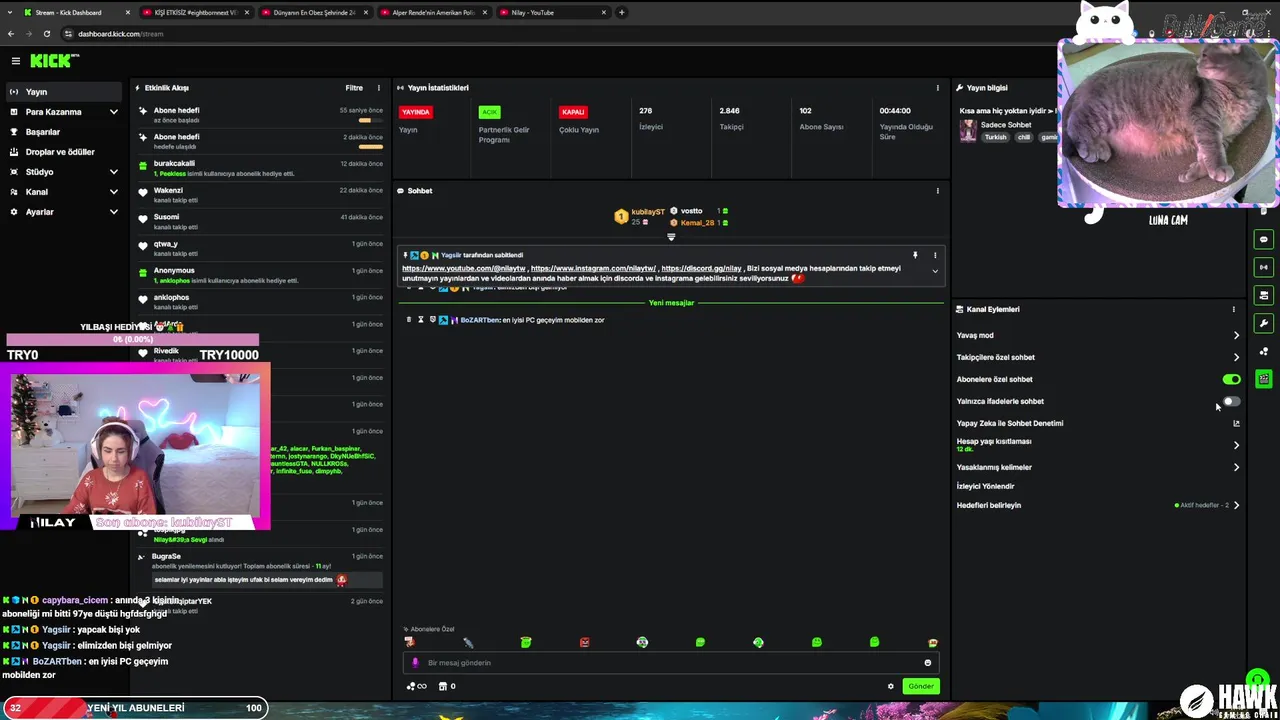
Task: Click the shield ban icon on BoZARTben's message
Action: click(432, 320)
